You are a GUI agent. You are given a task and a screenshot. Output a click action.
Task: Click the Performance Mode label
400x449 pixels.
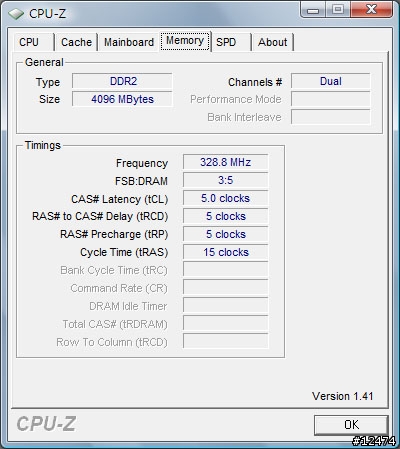[236, 99]
